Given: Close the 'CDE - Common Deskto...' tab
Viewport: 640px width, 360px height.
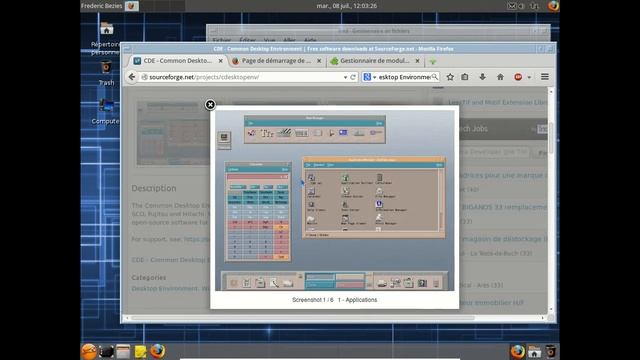Looking at the screenshot, I should click(220, 61).
